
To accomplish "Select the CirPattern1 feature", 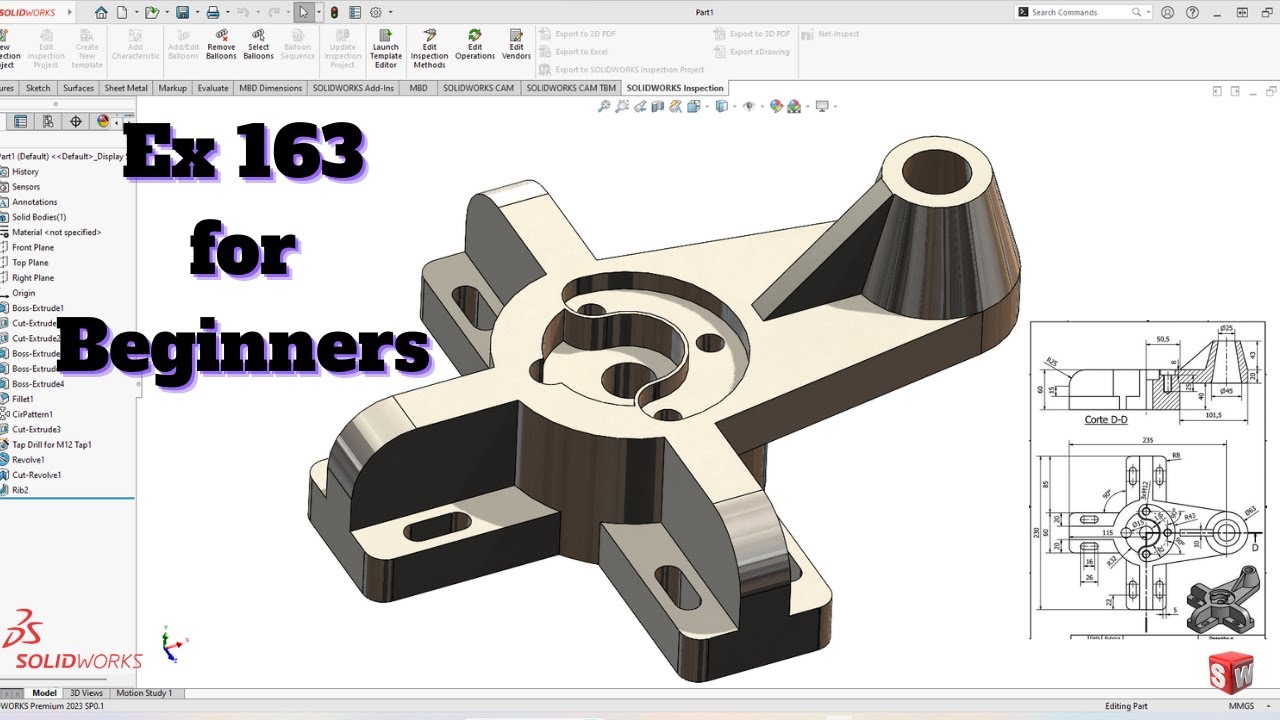I will [32, 414].
